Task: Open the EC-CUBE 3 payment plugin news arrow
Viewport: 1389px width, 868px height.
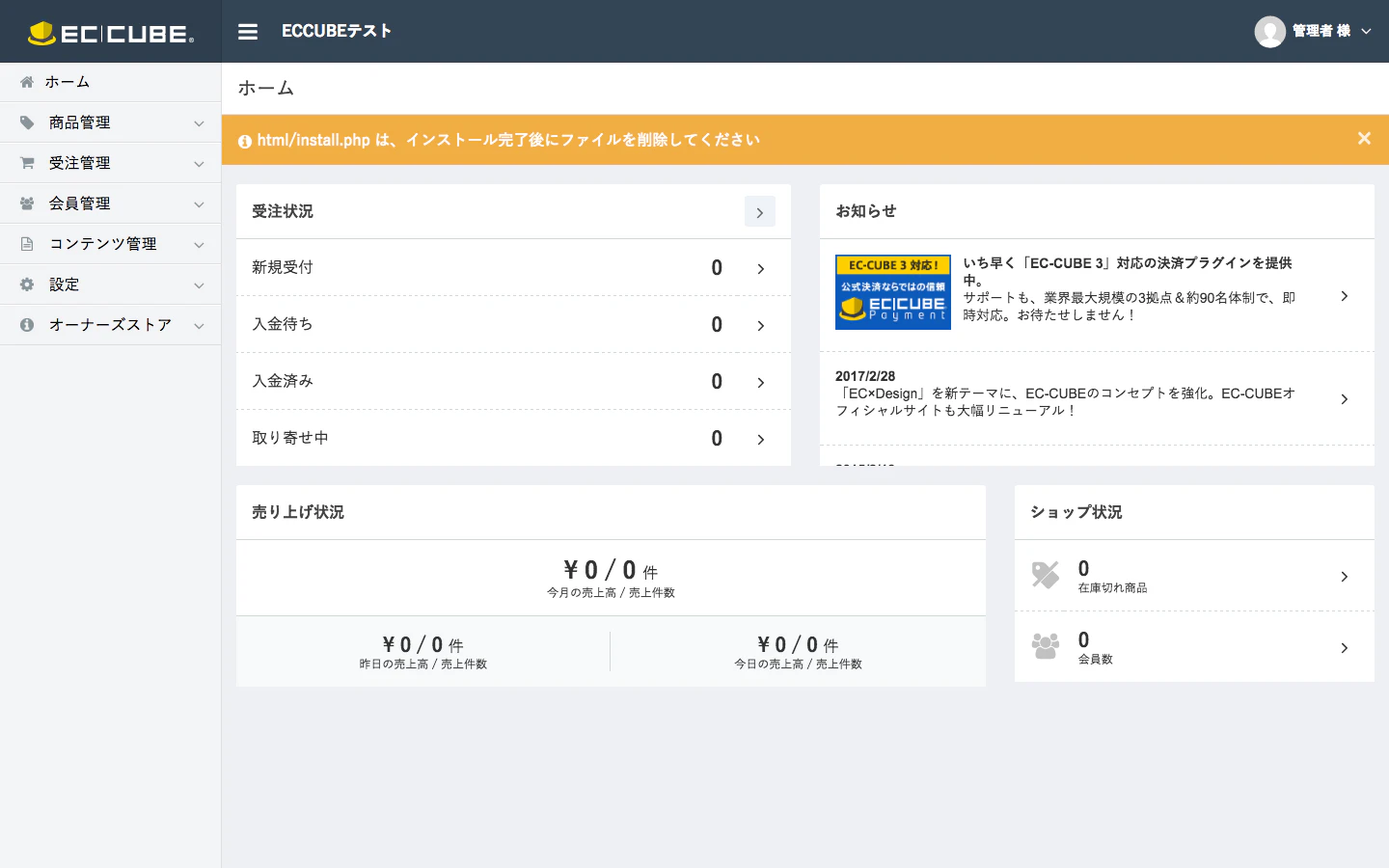Action: 1345,296
